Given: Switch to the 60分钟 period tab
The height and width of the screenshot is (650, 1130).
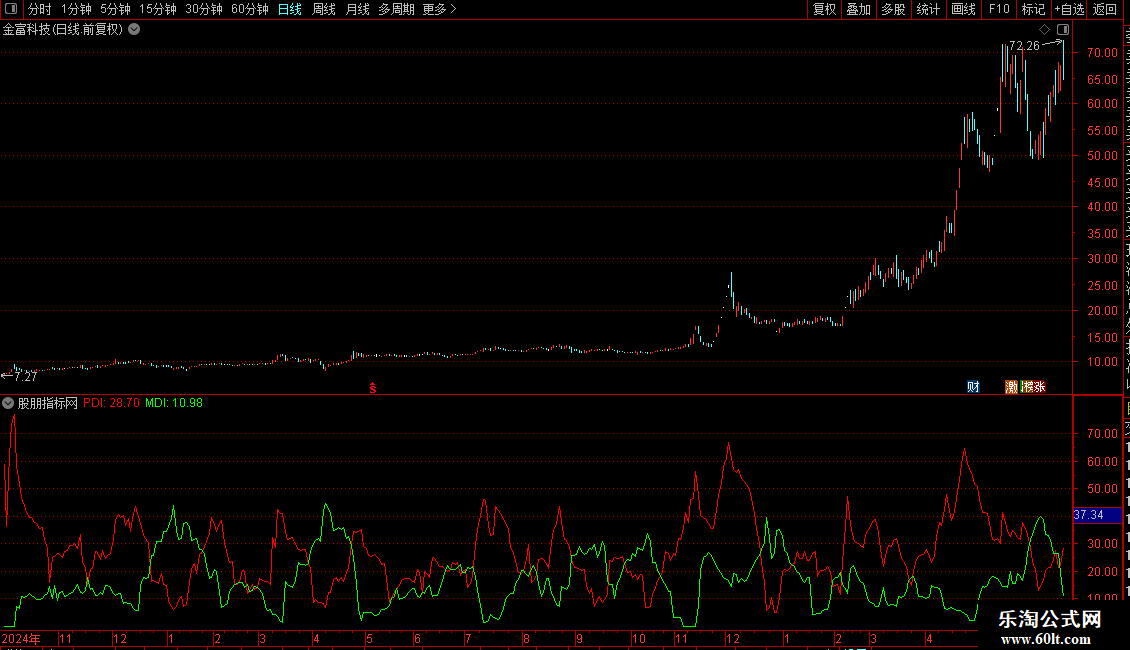Looking at the screenshot, I should (x=250, y=9).
